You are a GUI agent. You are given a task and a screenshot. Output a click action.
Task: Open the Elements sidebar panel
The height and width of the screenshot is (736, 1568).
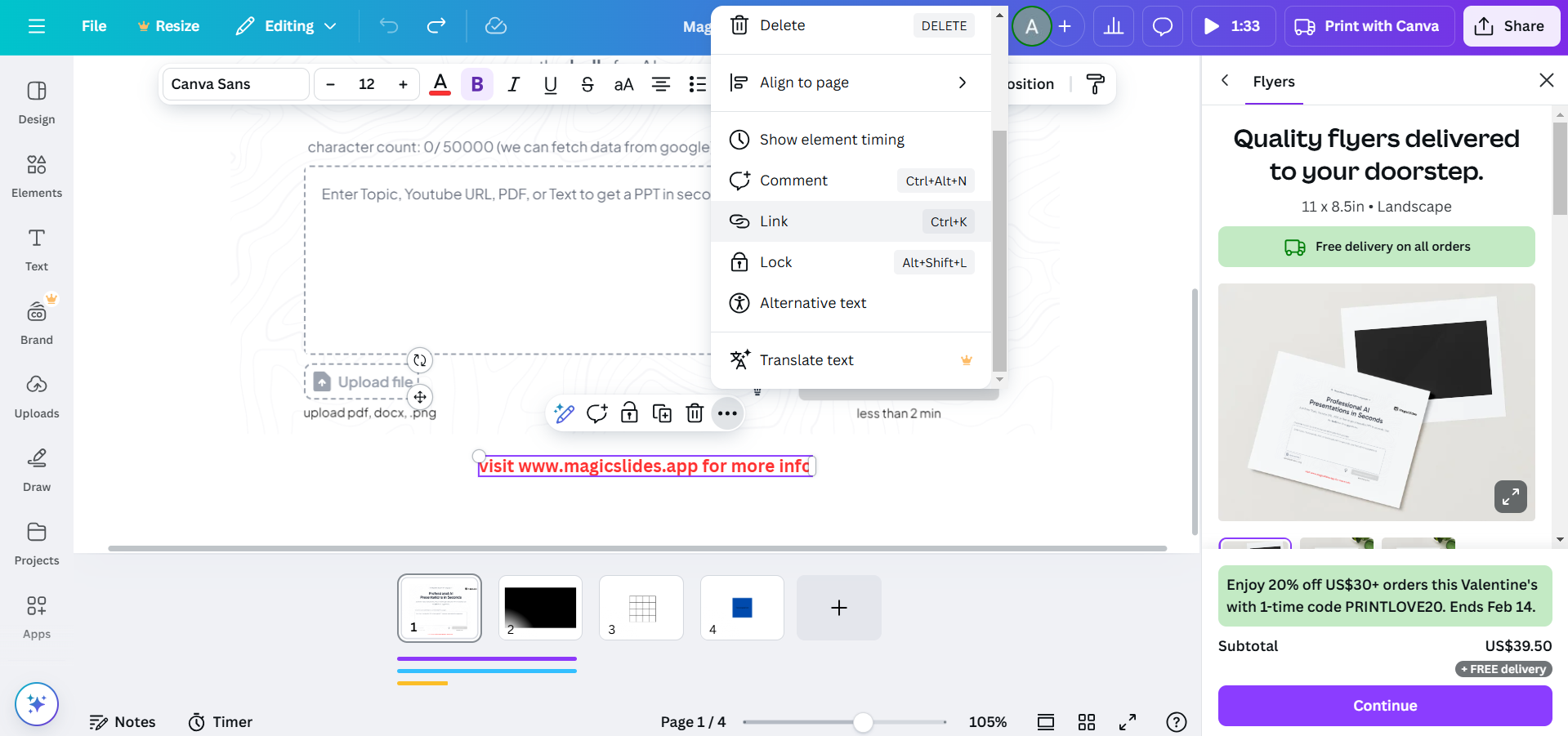coord(37,176)
